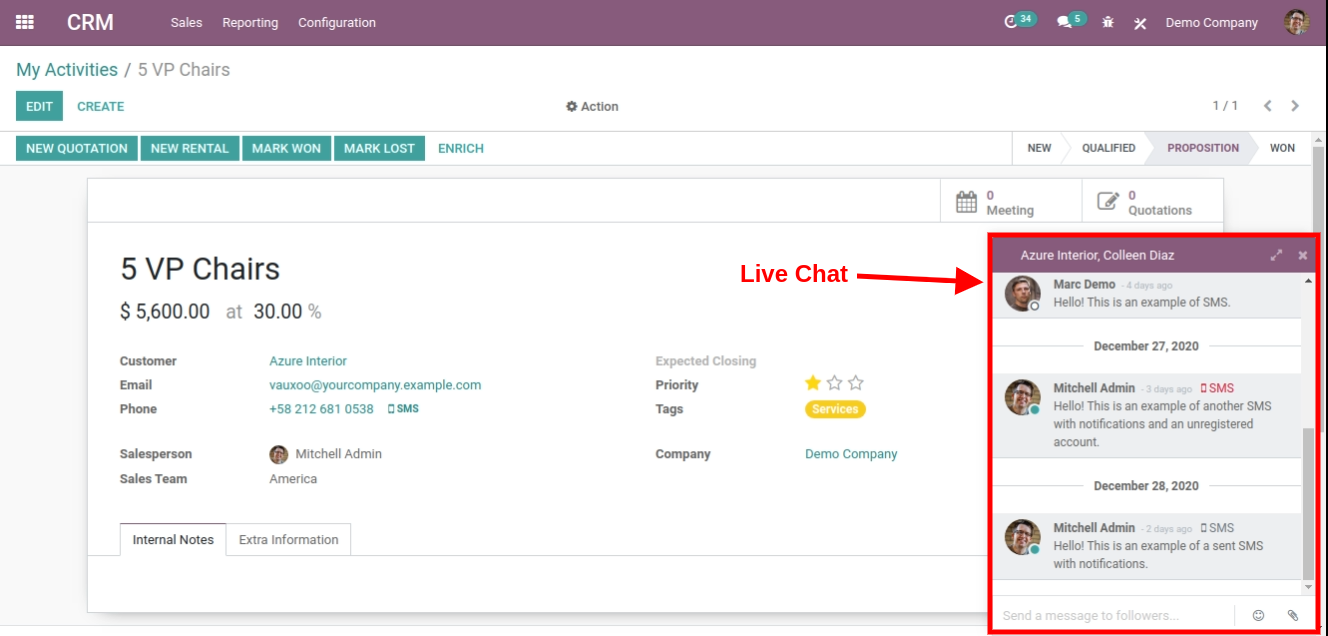Open the conversations icon with 5 badge
1328x636 pixels.
point(1065,22)
